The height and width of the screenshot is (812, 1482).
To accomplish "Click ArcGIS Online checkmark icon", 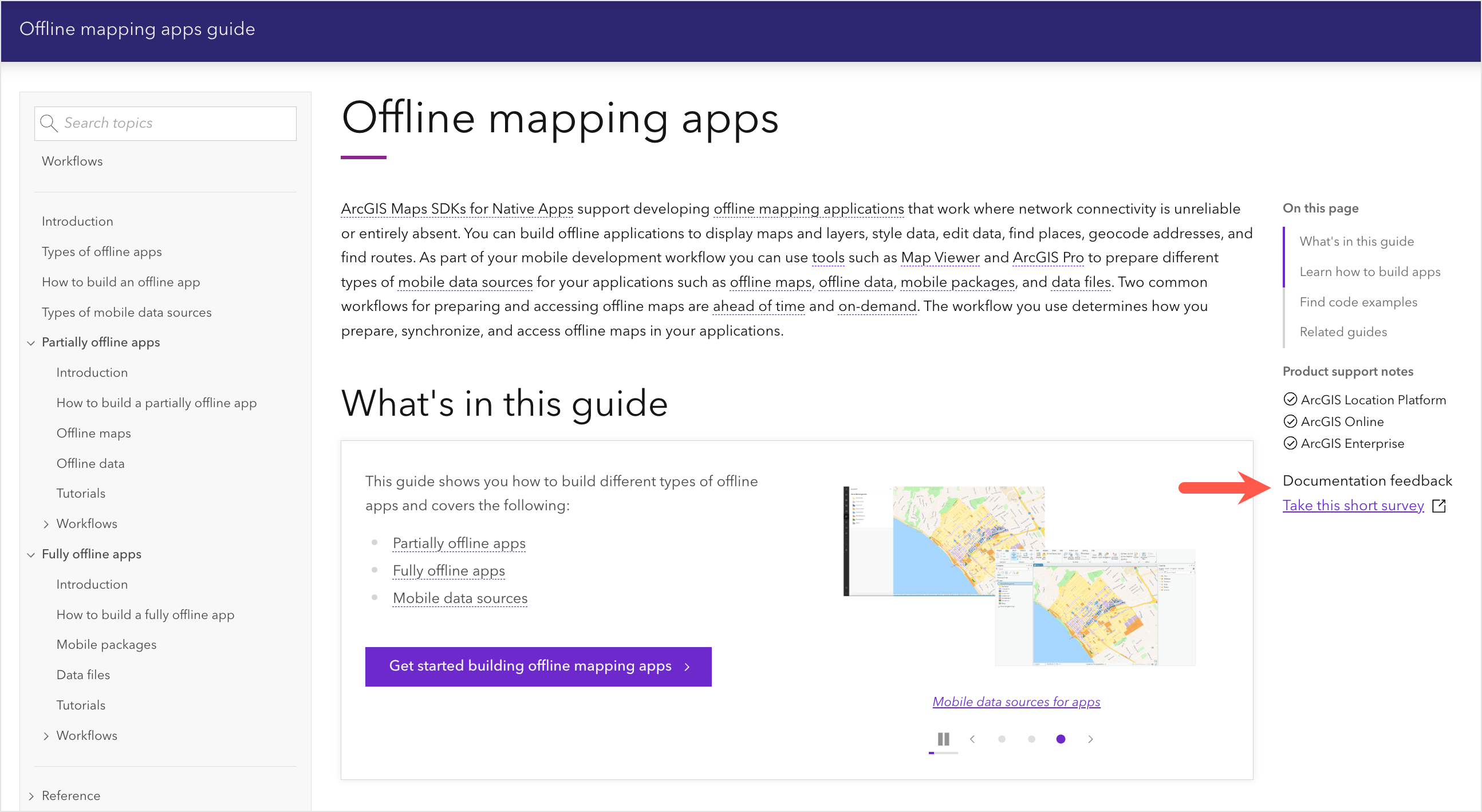I will pos(1290,421).
